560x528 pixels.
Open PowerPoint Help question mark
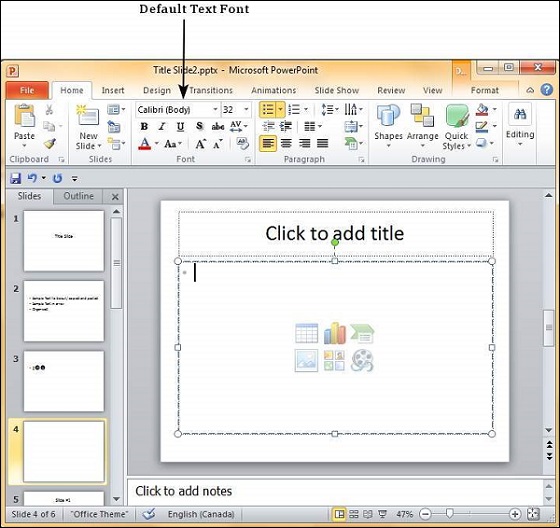click(x=547, y=90)
